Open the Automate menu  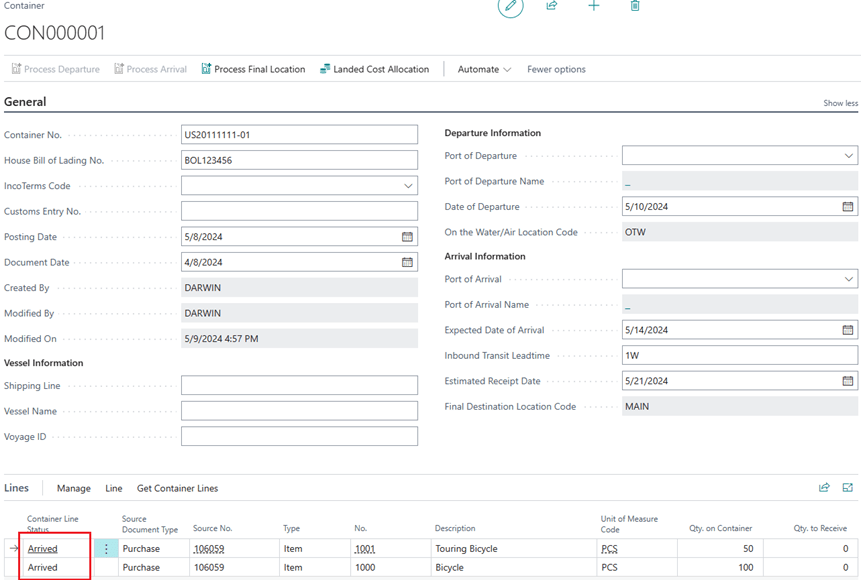pyautogui.click(x=484, y=69)
